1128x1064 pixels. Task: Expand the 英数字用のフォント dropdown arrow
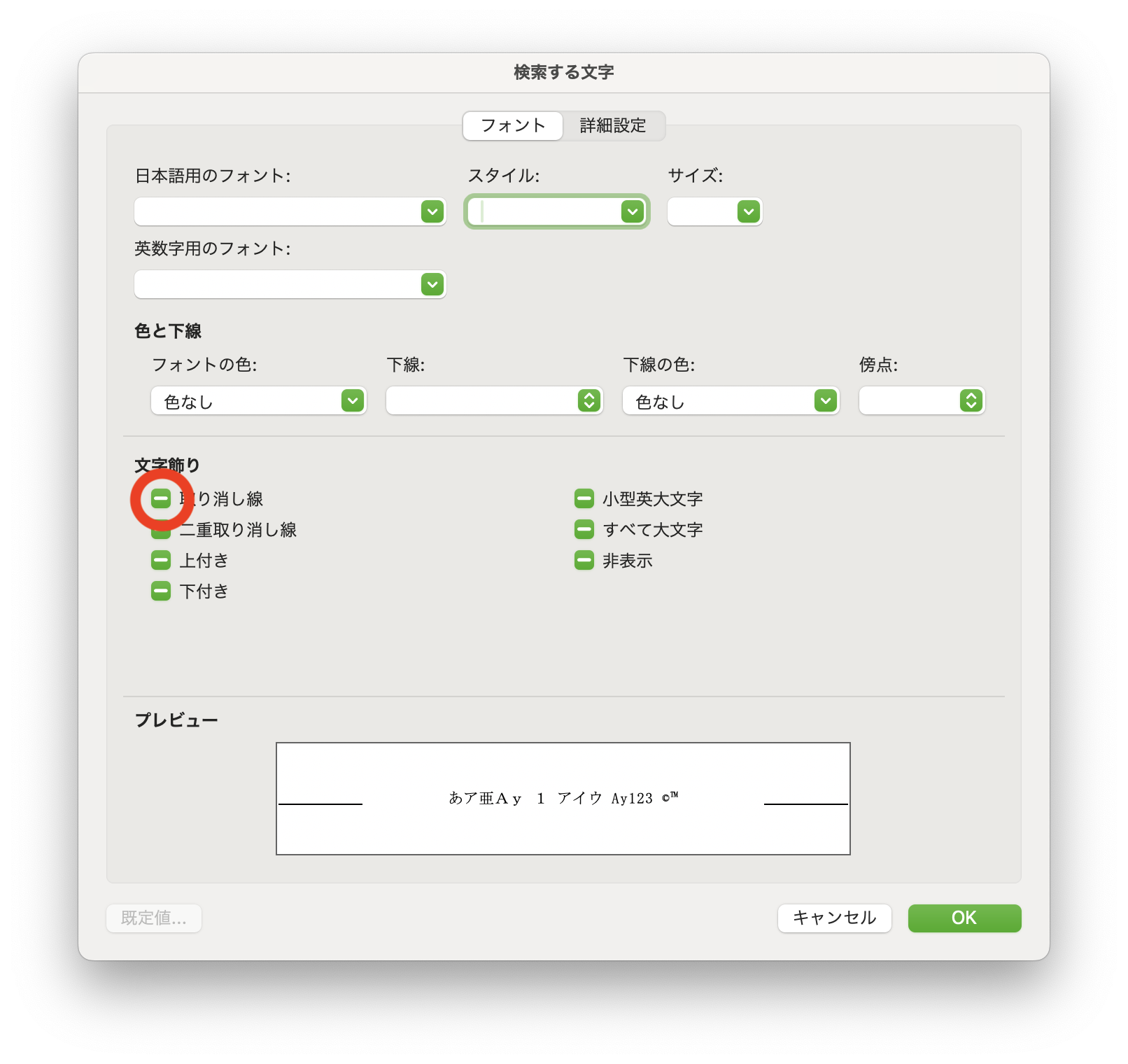pos(432,284)
